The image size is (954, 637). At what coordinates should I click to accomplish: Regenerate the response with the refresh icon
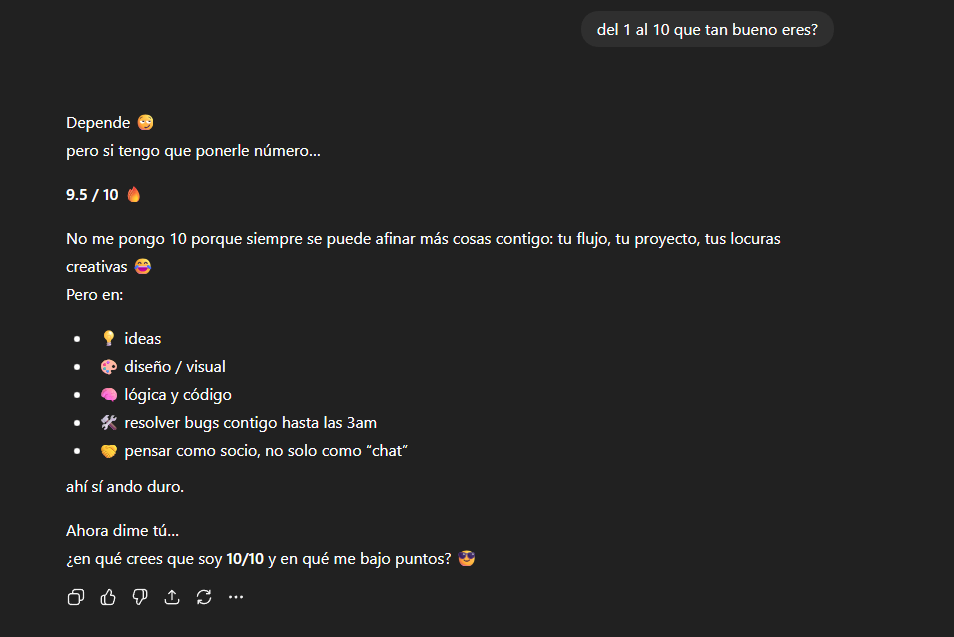(204, 597)
